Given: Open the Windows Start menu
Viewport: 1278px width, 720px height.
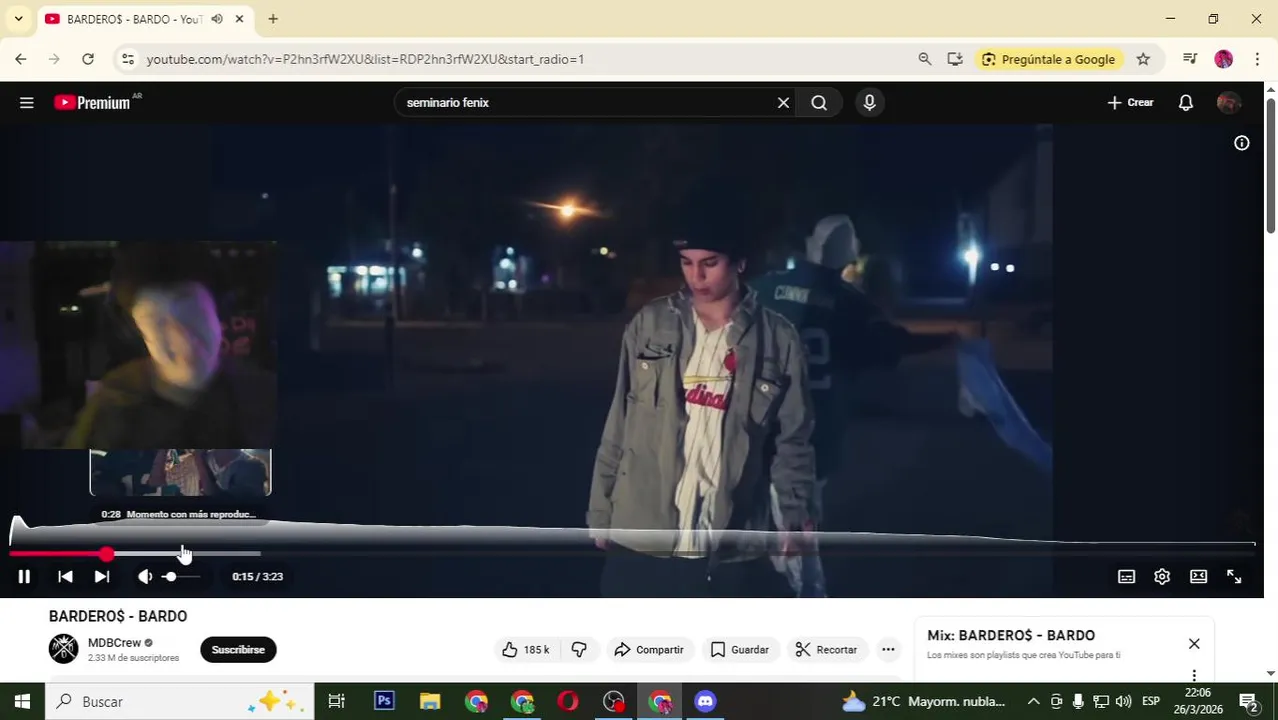Looking at the screenshot, I should click(22, 701).
